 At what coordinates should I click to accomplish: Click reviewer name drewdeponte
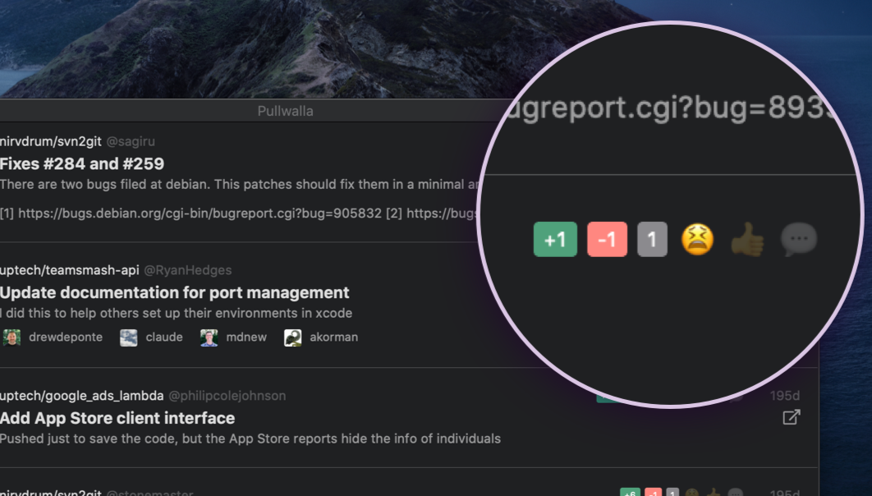tap(66, 338)
